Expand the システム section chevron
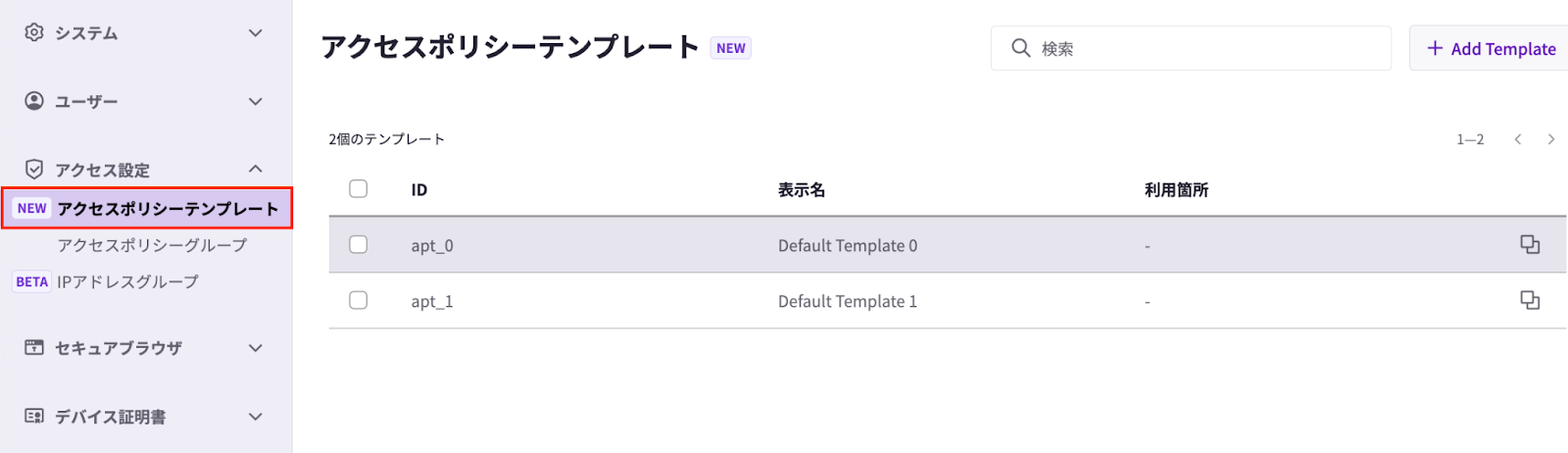Screen dimensions: 1568x453 tap(256, 32)
